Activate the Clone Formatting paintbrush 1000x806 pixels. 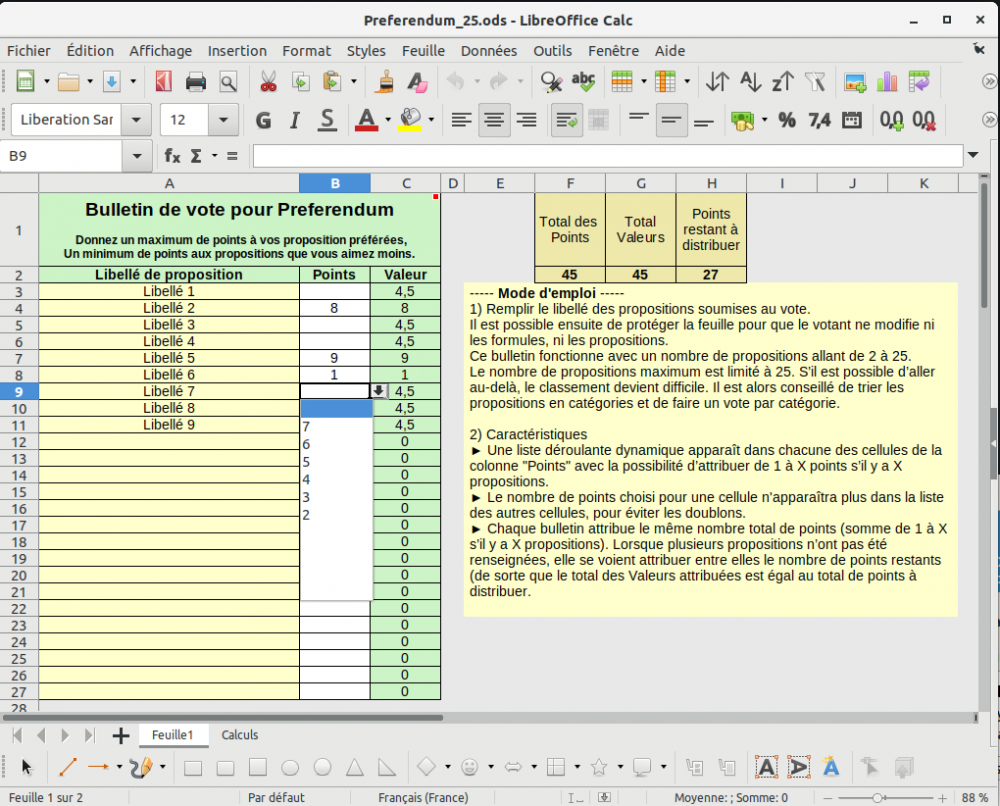point(384,82)
